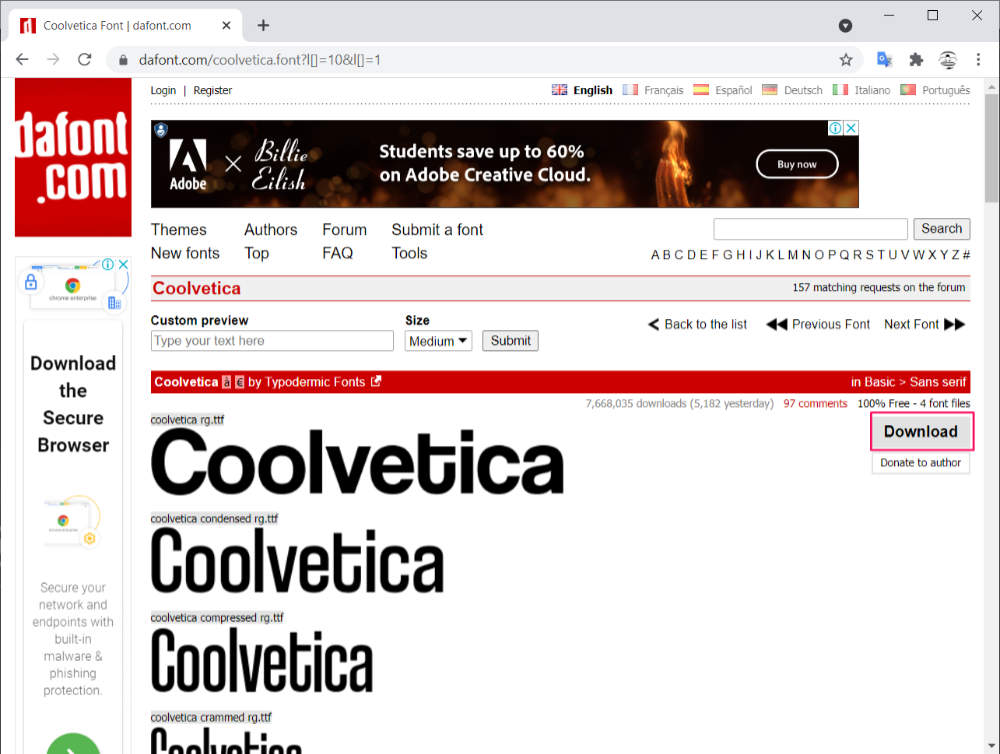Open the Size dropdown set to Medium
Viewport: 1000px width, 754px height.
click(438, 341)
